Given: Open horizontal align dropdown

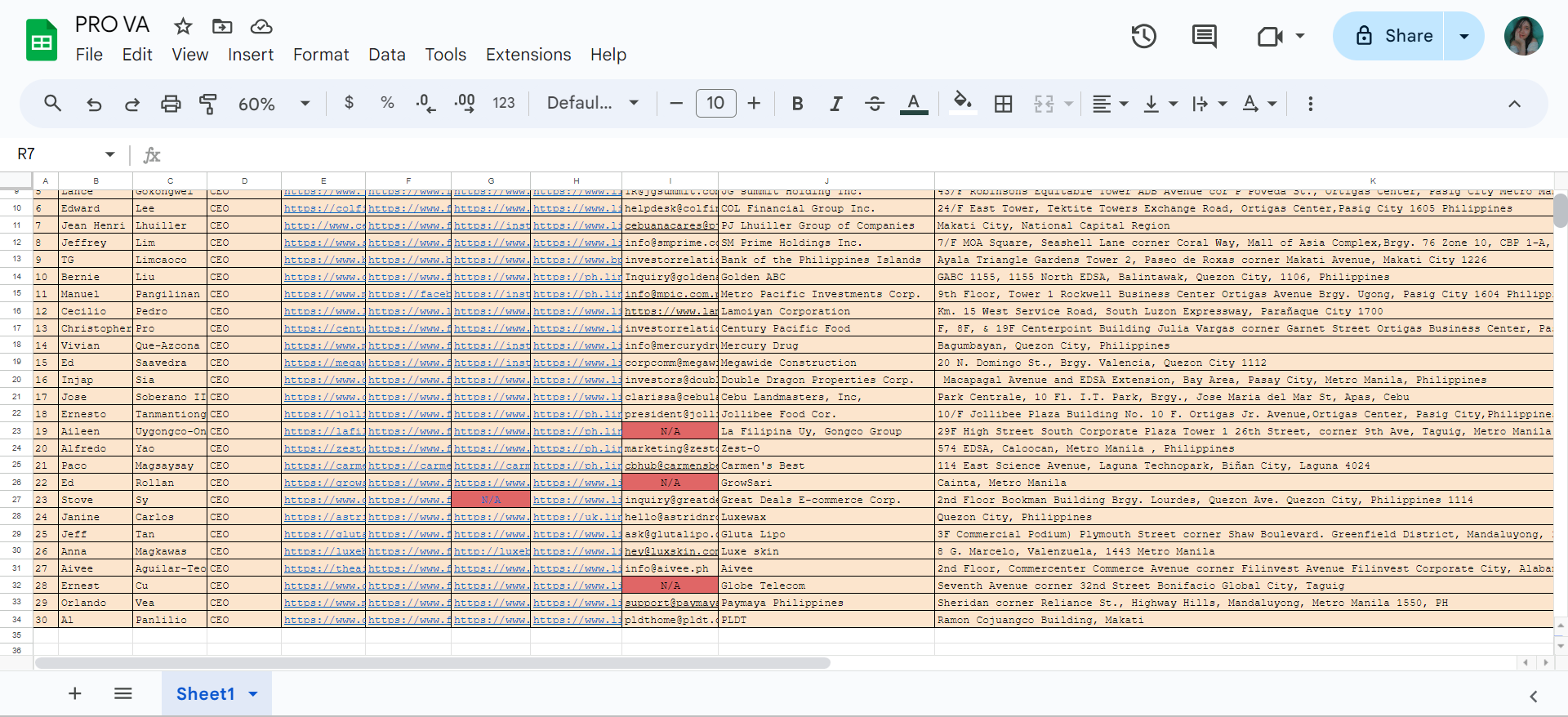Looking at the screenshot, I should [1111, 104].
